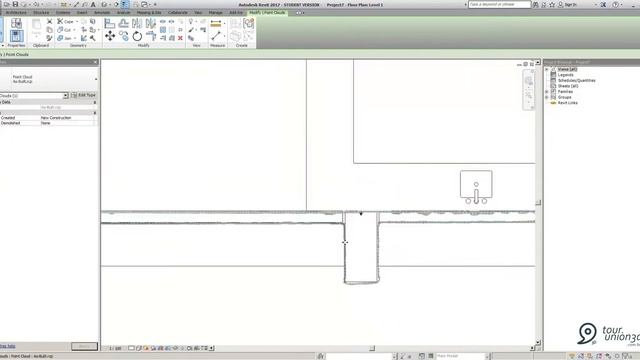Screen dimensions: 640x360
Task: Select Mirror Pick Axis tool
Action: point(137,23)
